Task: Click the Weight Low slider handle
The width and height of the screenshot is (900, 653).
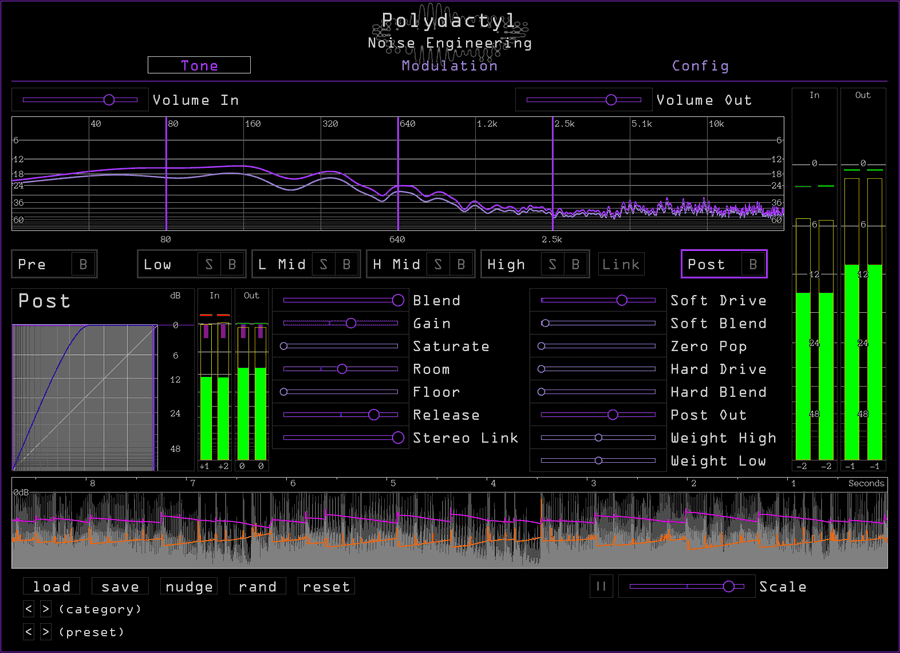Action: (x=598, y=461)
